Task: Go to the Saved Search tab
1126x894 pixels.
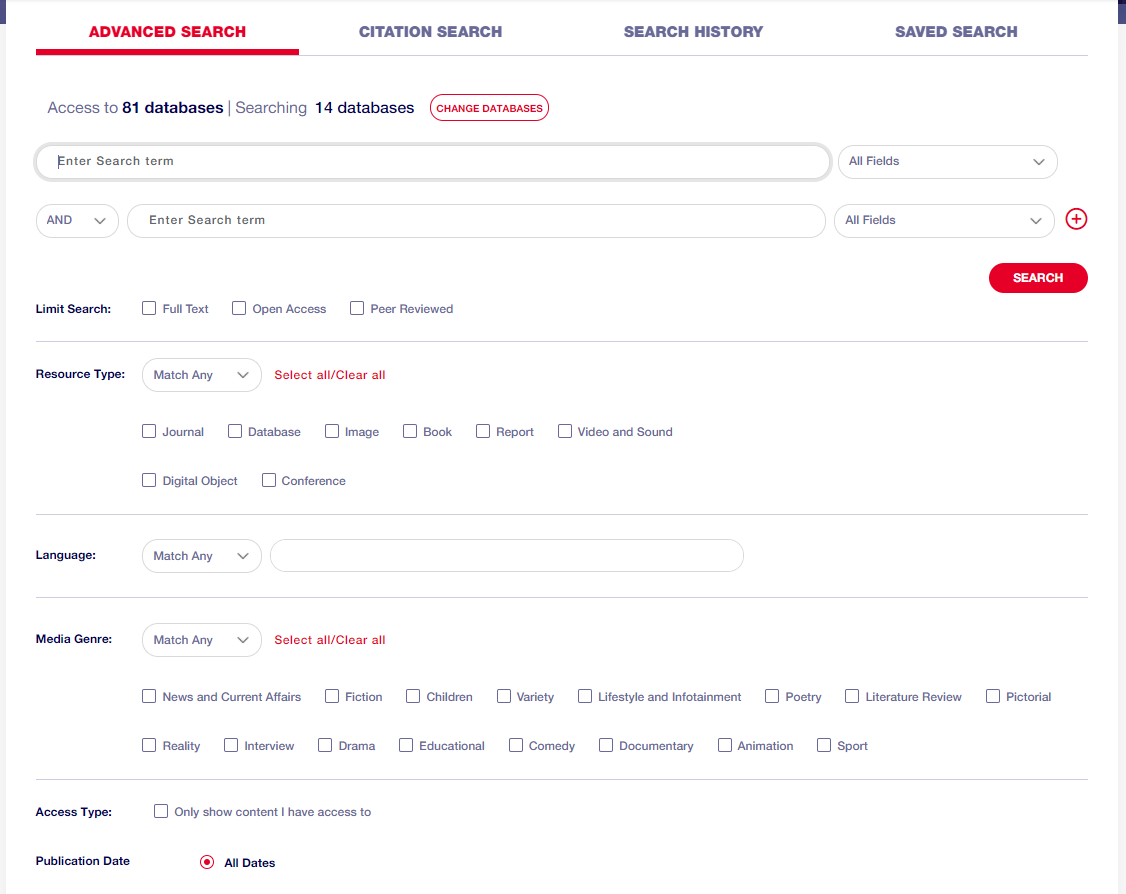Action: pos(956,32)
